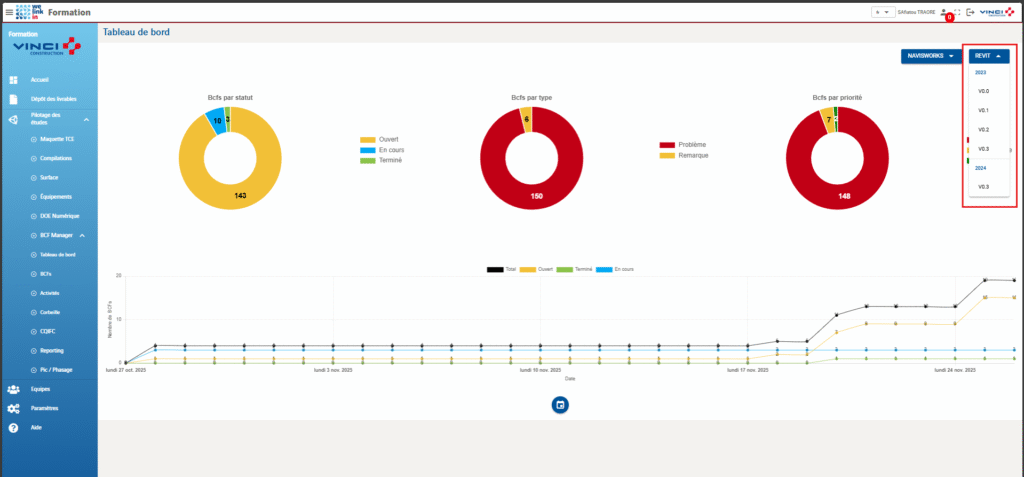This screenshot has width=1024, height=477.
Task: Collapse the REVIT dropdown
Action: coord(989,56)
